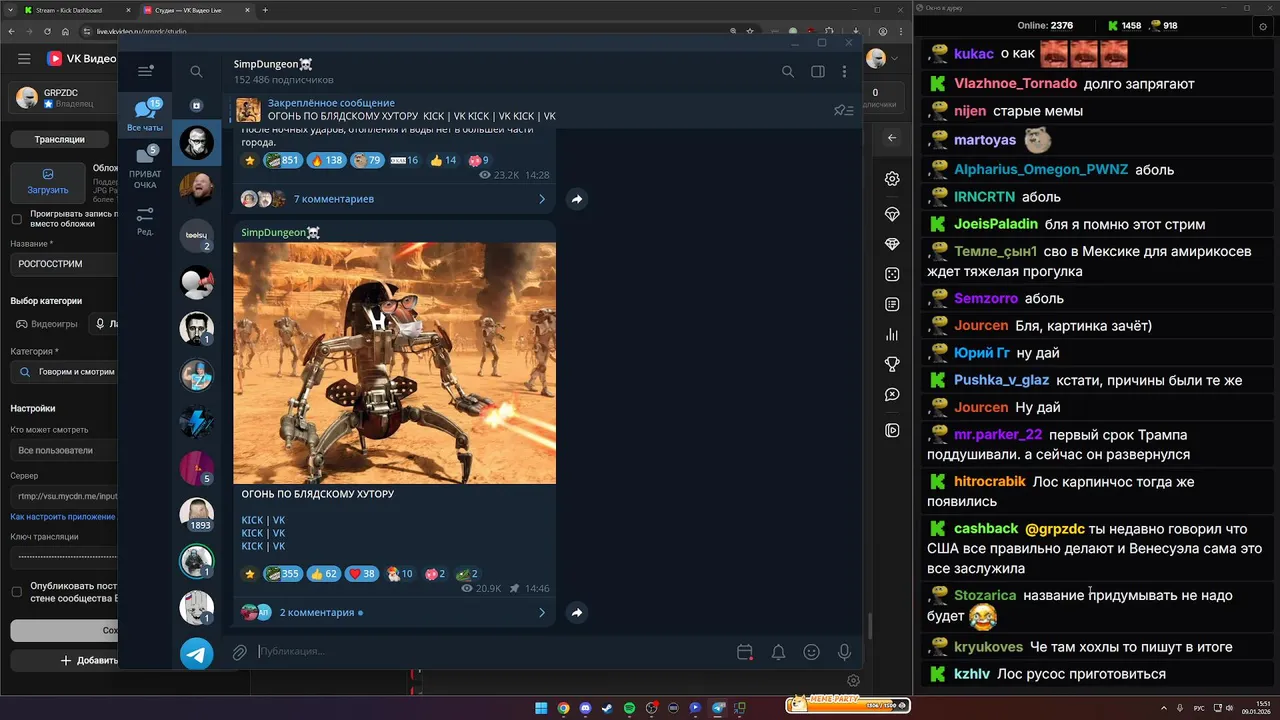Viewport: 1280px width, 720px height.
Task: Click the bar chart statistics icon in VK sidebar
Action: click(x=892, y=335)
